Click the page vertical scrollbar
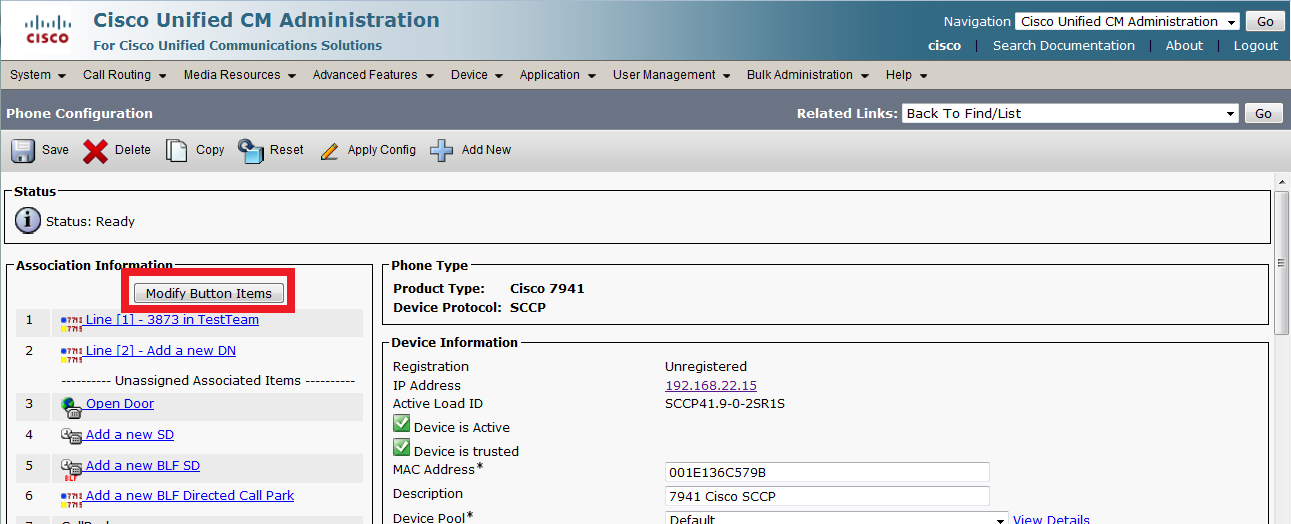 (x=1282, y=350)
